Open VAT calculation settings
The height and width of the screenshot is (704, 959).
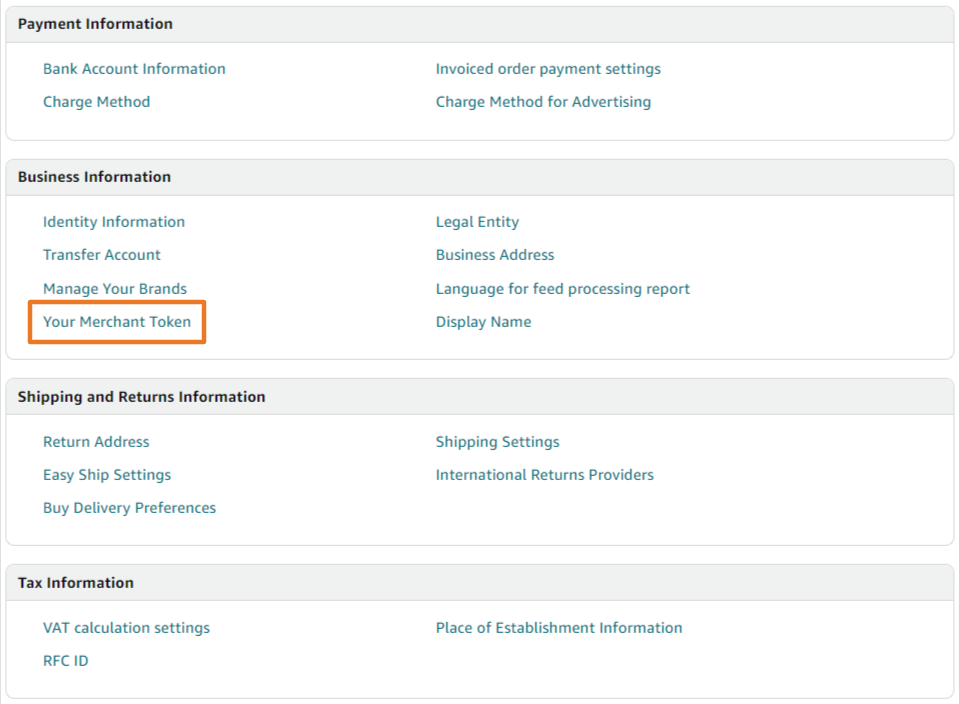pyautogui.click(x=126, y=628)
